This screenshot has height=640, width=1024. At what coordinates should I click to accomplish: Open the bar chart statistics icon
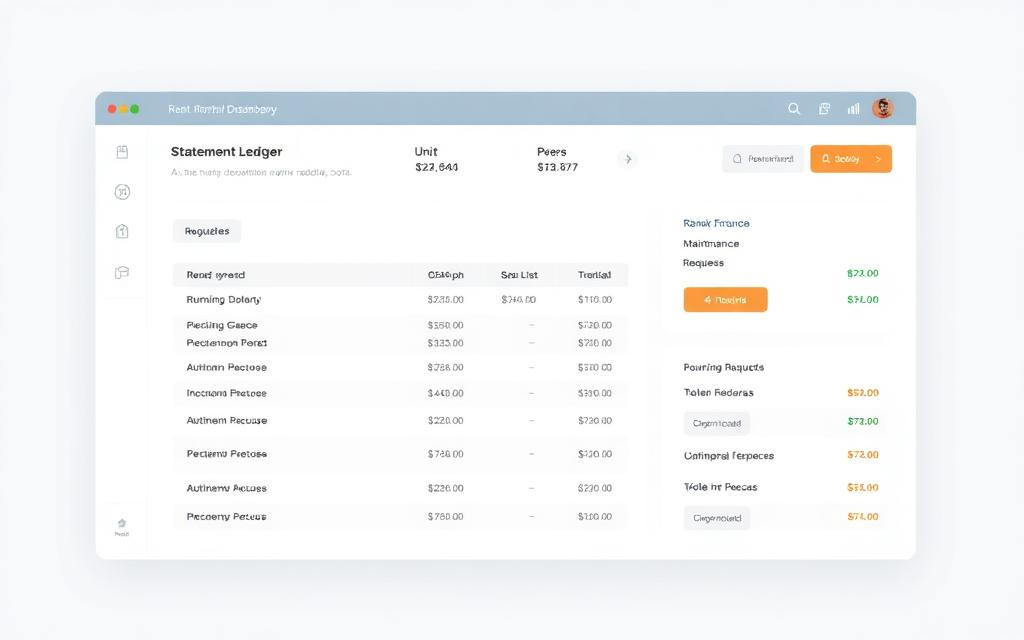853,108
